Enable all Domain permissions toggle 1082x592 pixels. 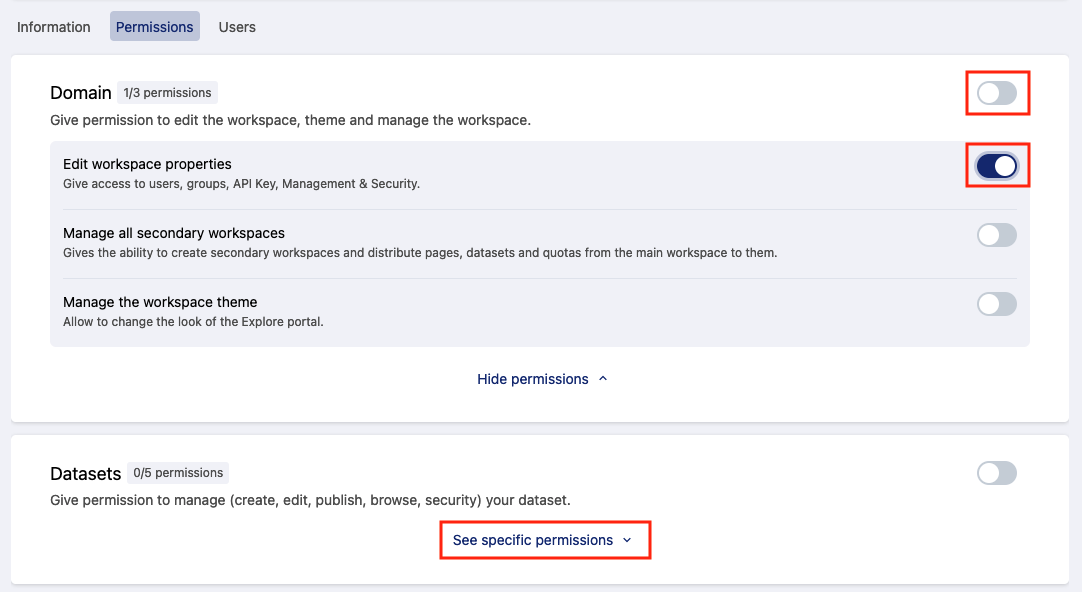coord(996,93)
